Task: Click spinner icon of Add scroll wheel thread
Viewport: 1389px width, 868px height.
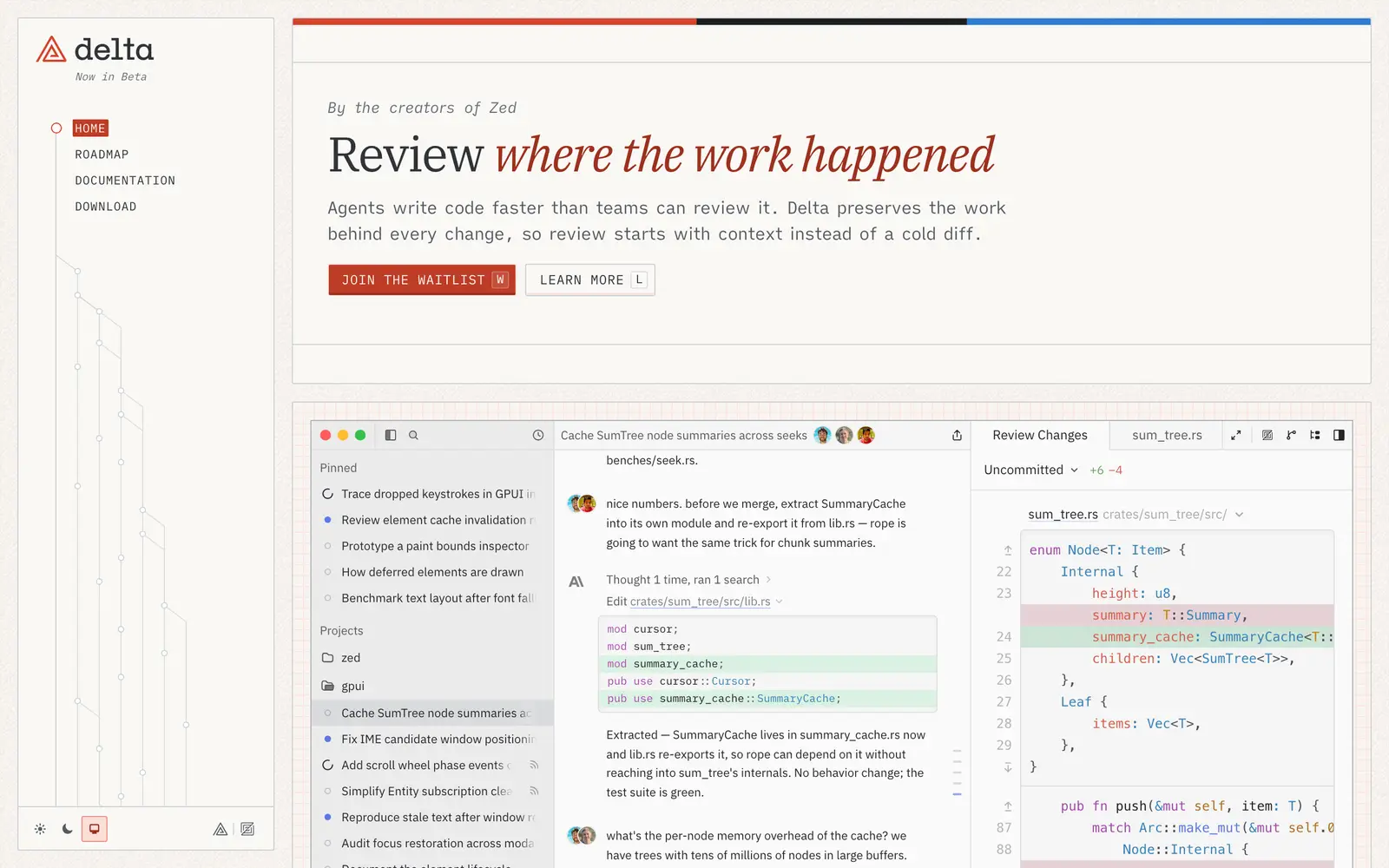Action: coord(327,766)
